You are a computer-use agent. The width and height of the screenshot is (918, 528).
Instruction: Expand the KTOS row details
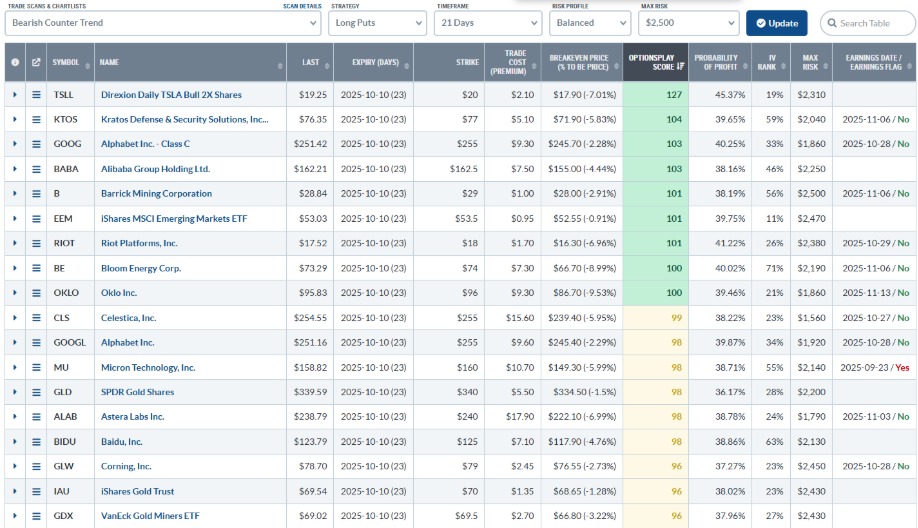tap(15, 120)
